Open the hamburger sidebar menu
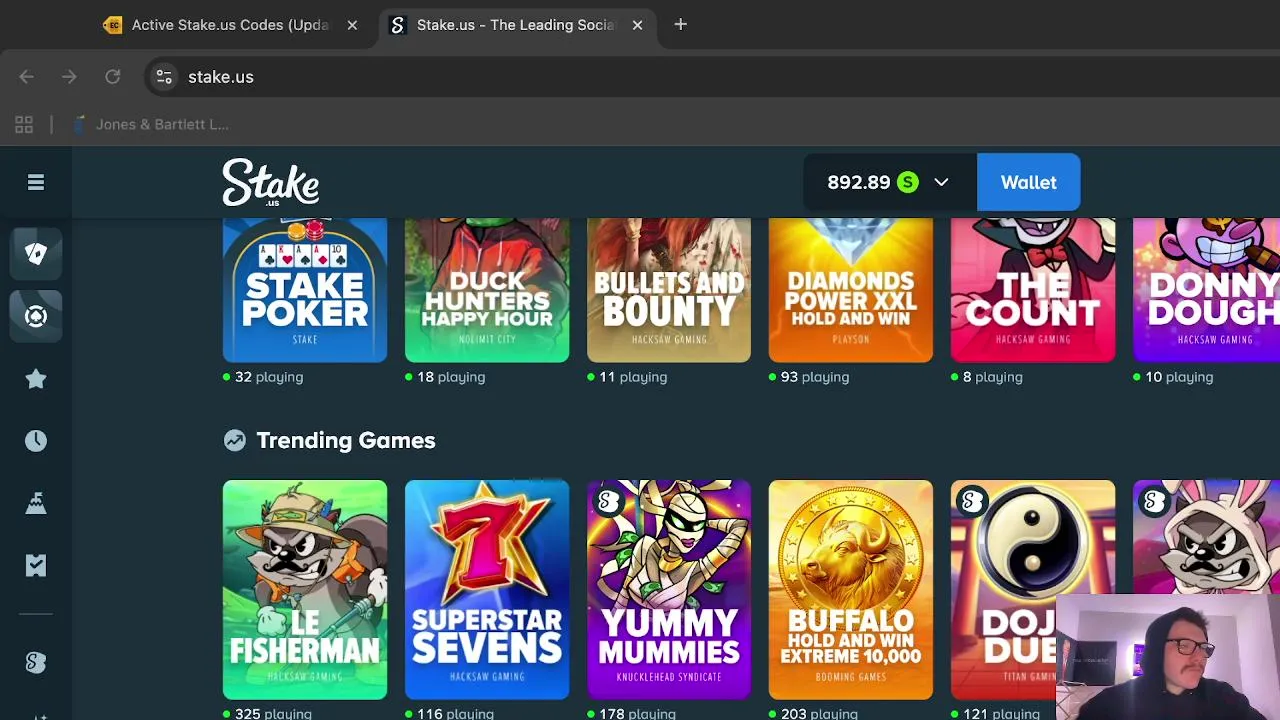Image resolution: width=1280 pixels, height=720 pixels. point(36,182)
